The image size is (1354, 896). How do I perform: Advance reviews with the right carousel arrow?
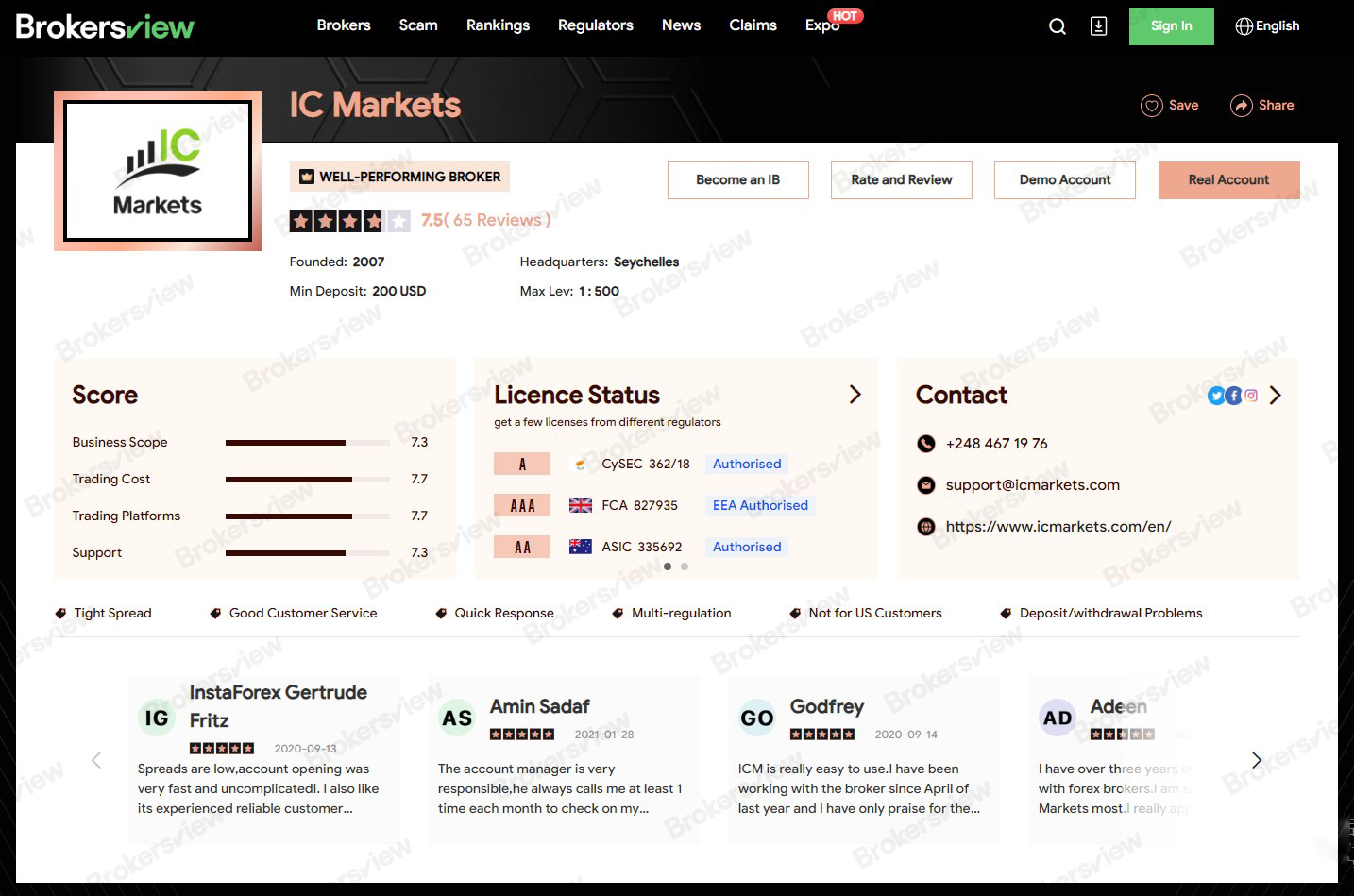point(1257,759)
